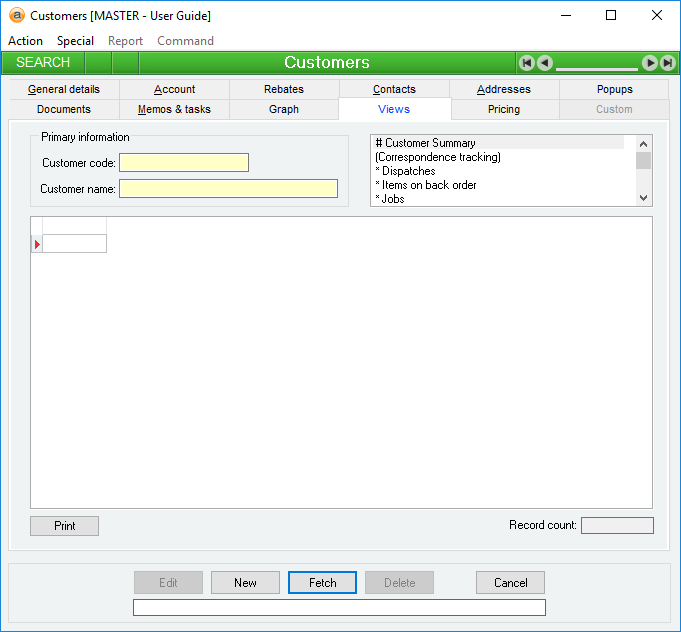Open the Pricing tab
This screenshot has height=632, width=681.
coord(504,109)
